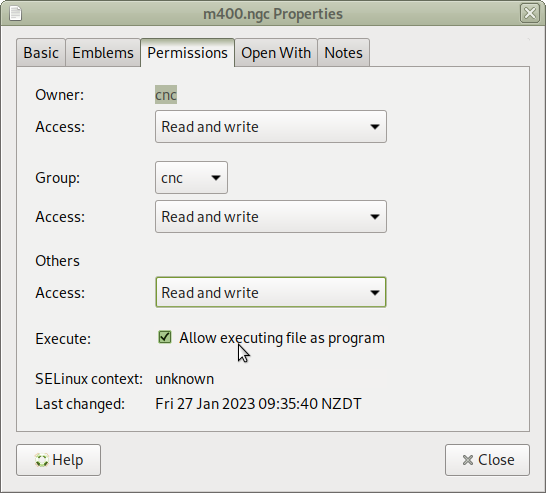The width and height of the screenshot is (546, 493).
Task: Click the Others access dropdown arrow
Action: pos(375,292)
